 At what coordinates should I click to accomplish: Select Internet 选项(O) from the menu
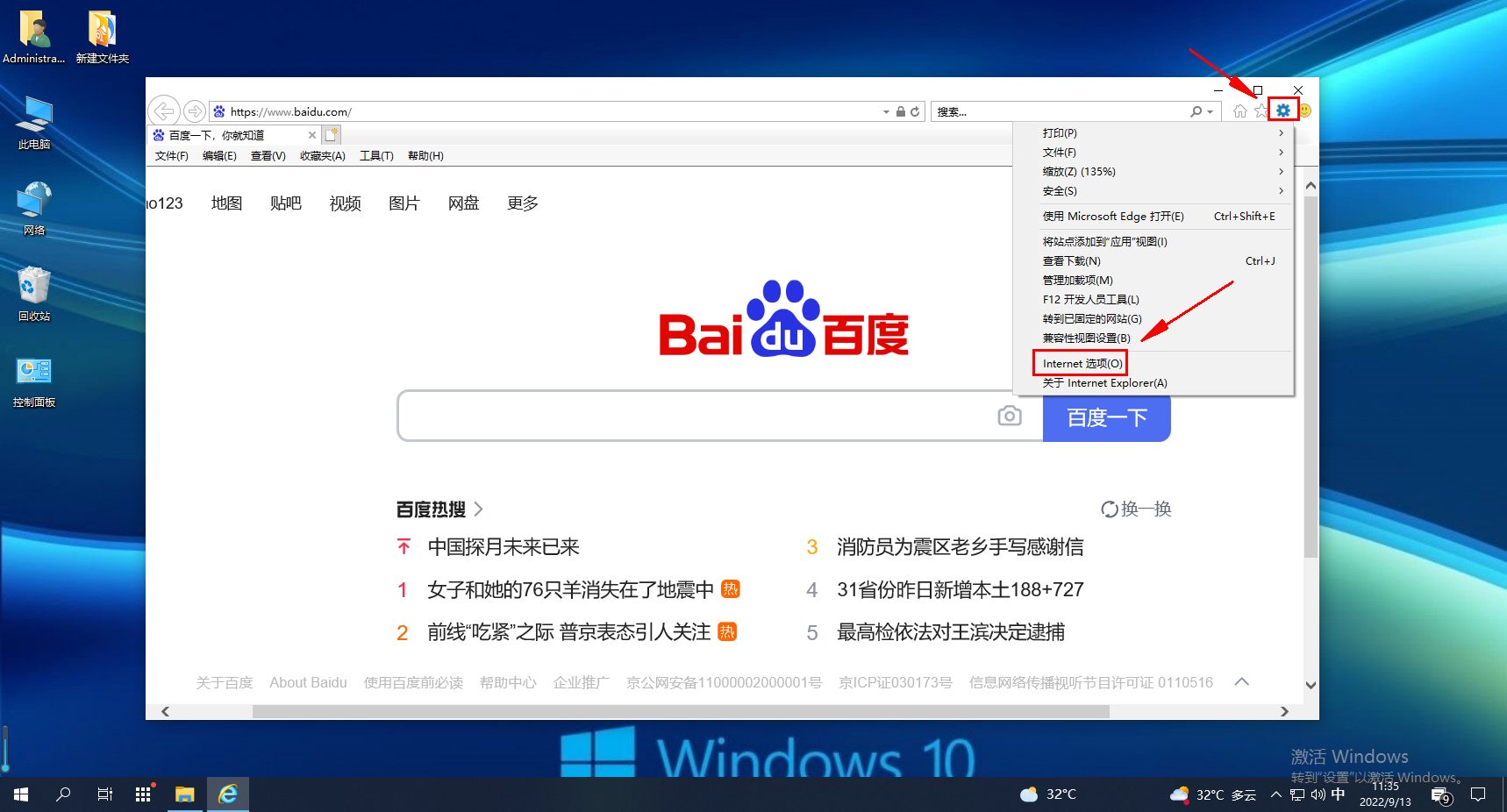(1081, 363)
